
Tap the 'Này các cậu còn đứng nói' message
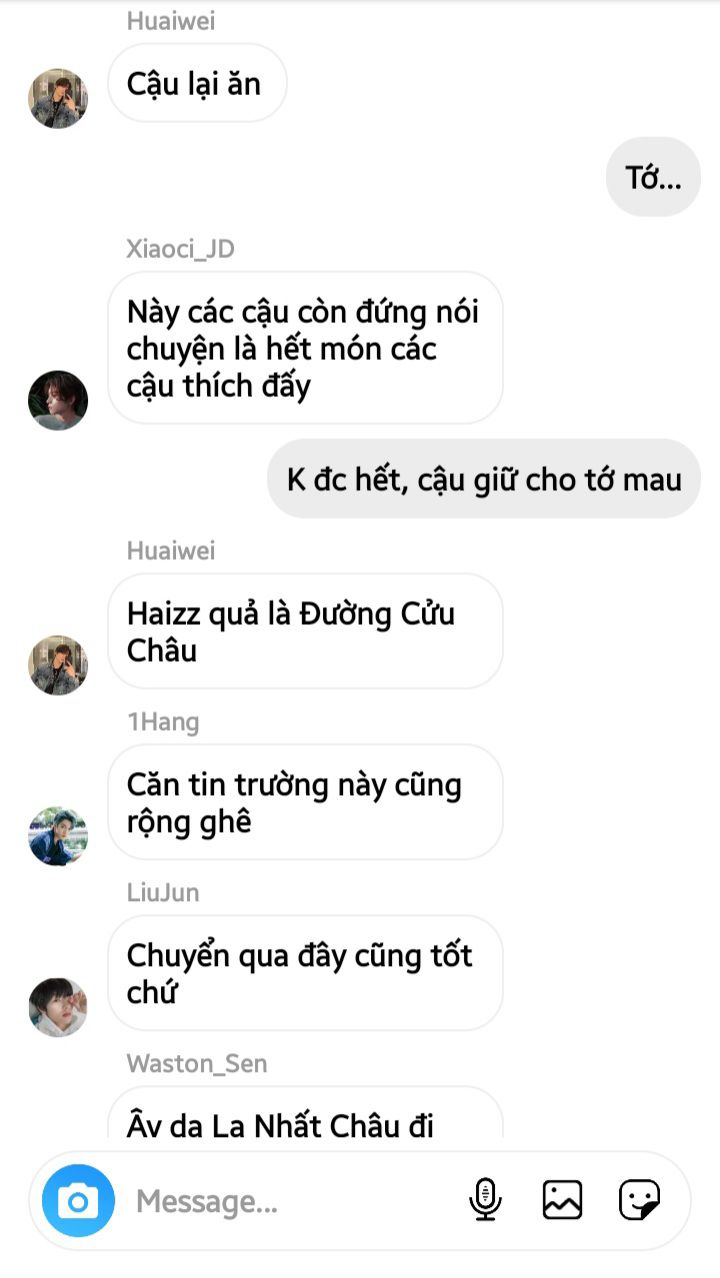pos(305,348)
